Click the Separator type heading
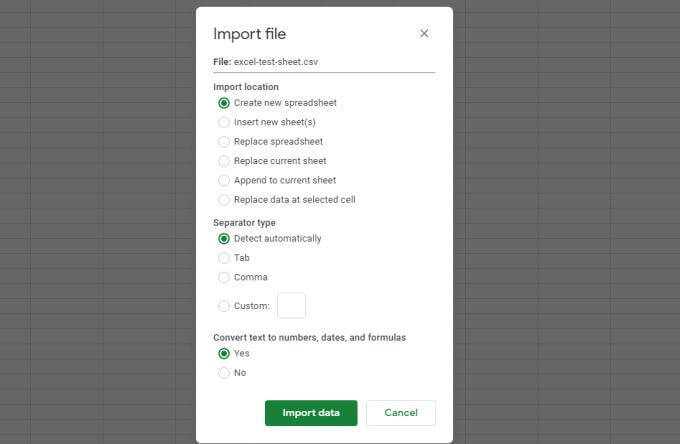The image size is (680, 444). [244, 223]
